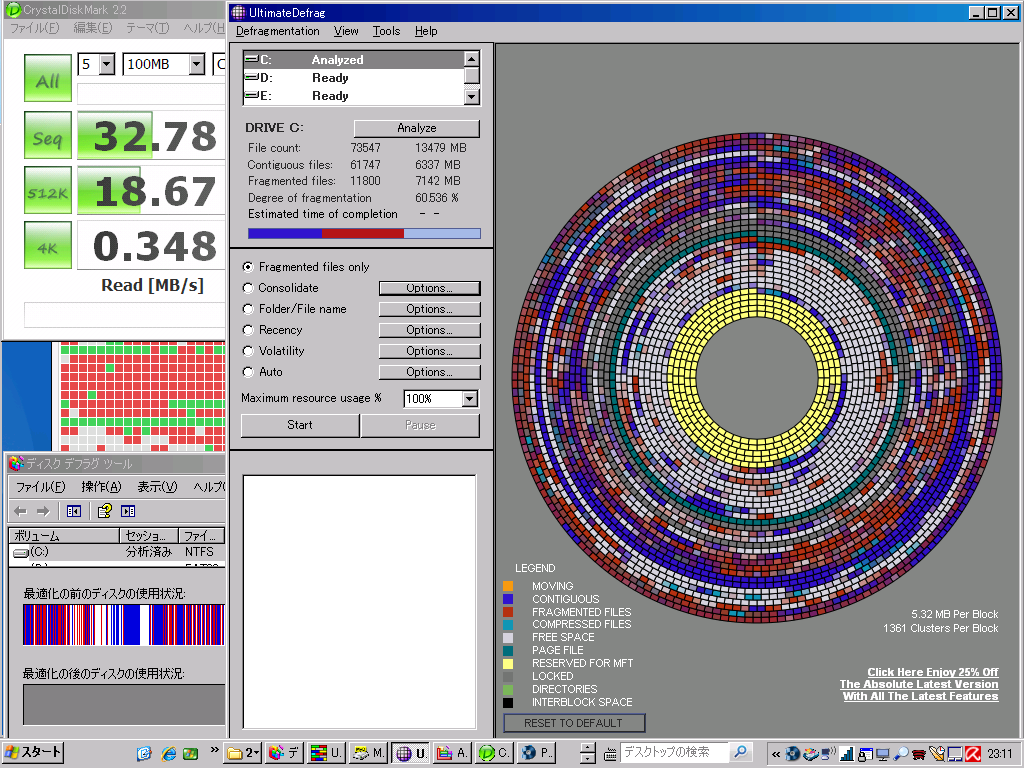Select the Fragmented files only radio button
This screenshot has width=1024, height=768.
pos(249,267)
